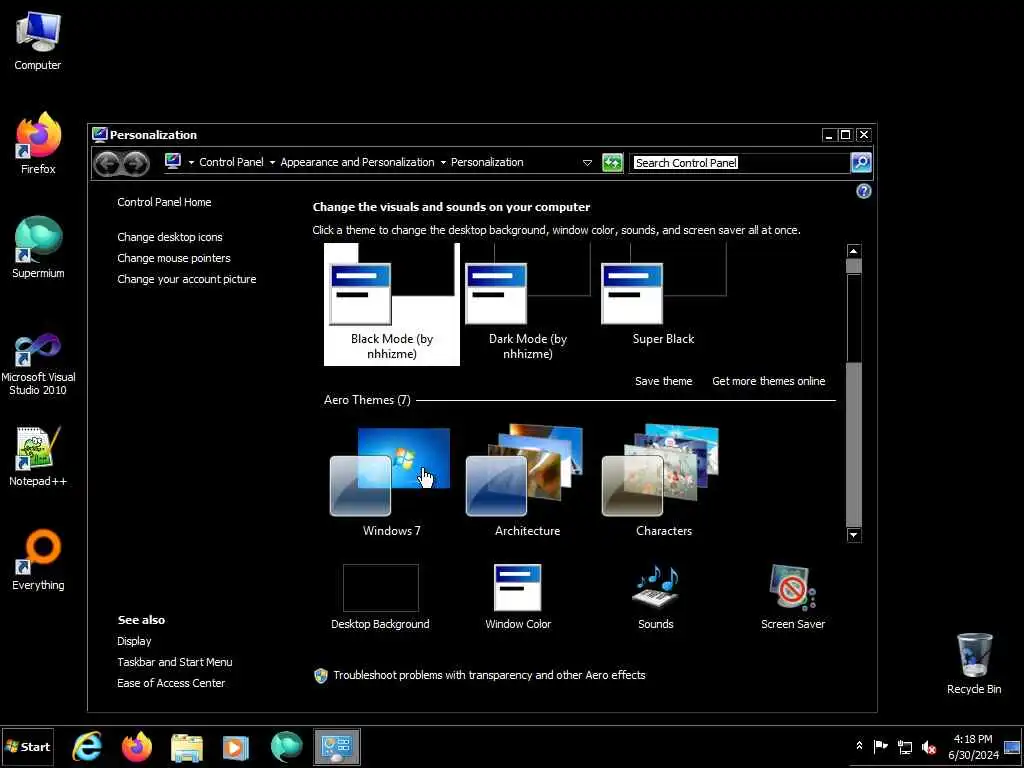Launch Firefox from the desktop shortcut
Viewport: 1024px width, 768px height.
(x=38, y=143)
